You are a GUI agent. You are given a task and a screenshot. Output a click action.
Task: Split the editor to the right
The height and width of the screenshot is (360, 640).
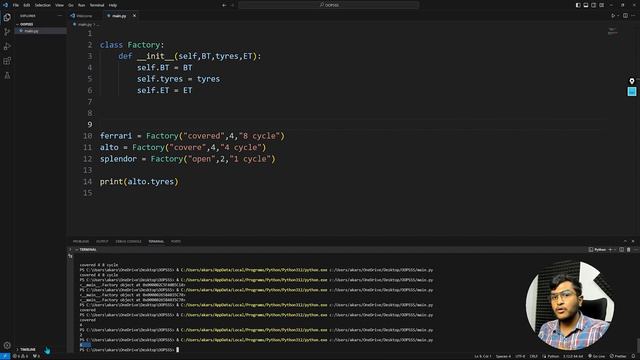click(625, 16)
